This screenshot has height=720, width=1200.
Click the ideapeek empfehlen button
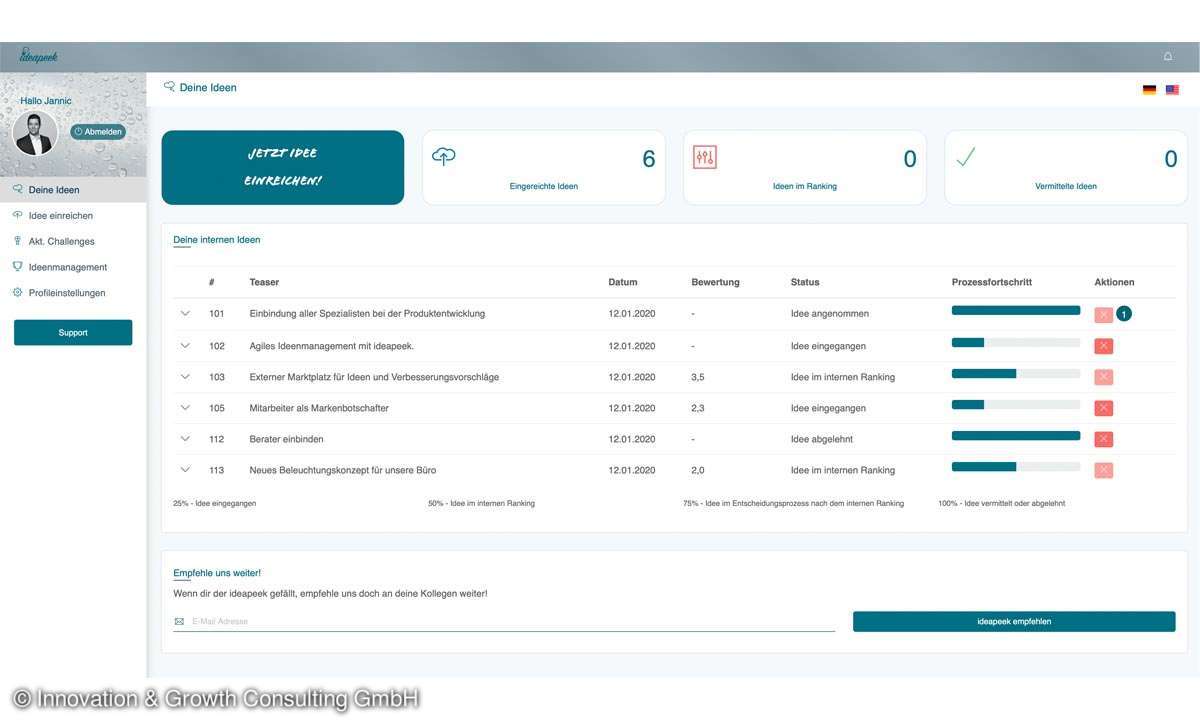point(1014,621)
